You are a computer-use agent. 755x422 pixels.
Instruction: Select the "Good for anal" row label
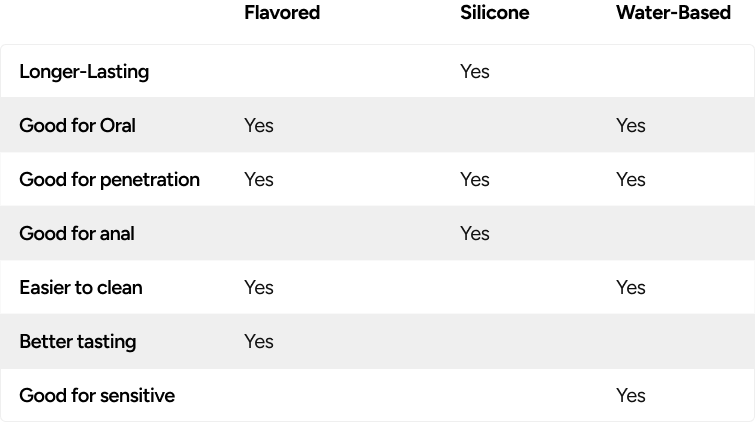coord(76,234)
